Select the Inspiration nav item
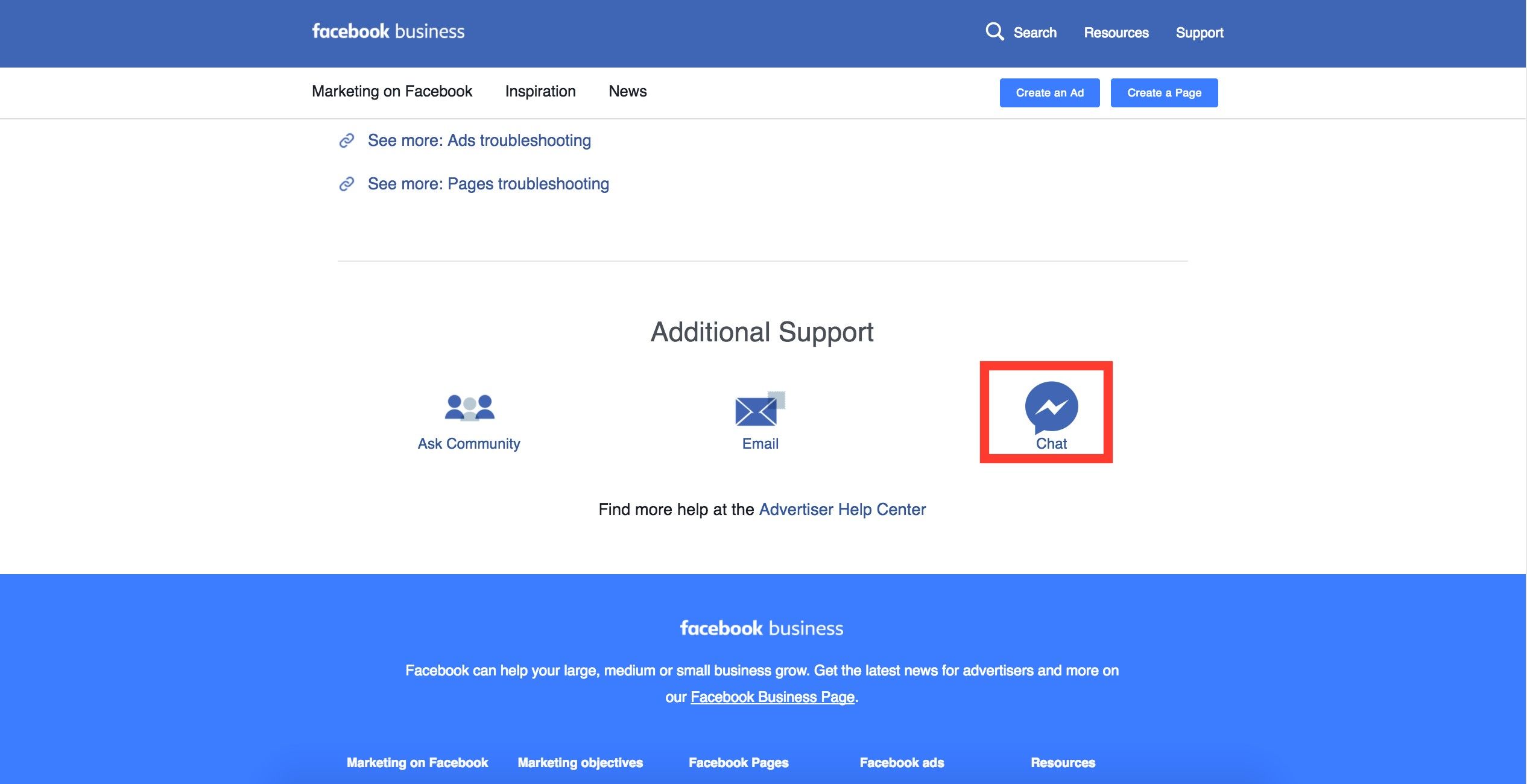Image resolution: width=1527 pixels, height=784 pixels. tap(540, 91)
